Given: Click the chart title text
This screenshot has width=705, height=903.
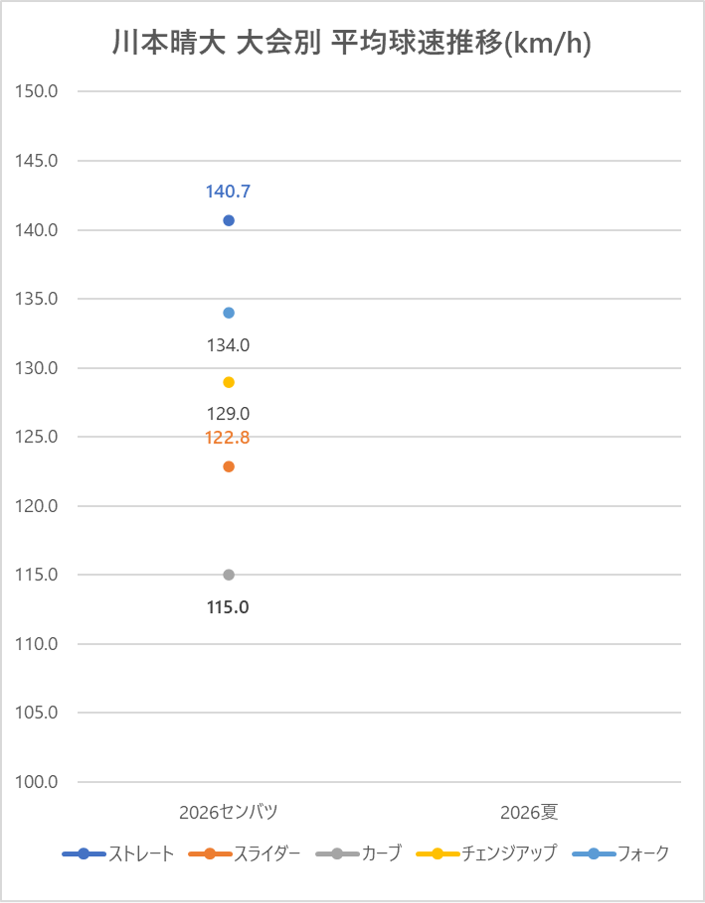Looking at the screenshot, I should coord(352,45).
